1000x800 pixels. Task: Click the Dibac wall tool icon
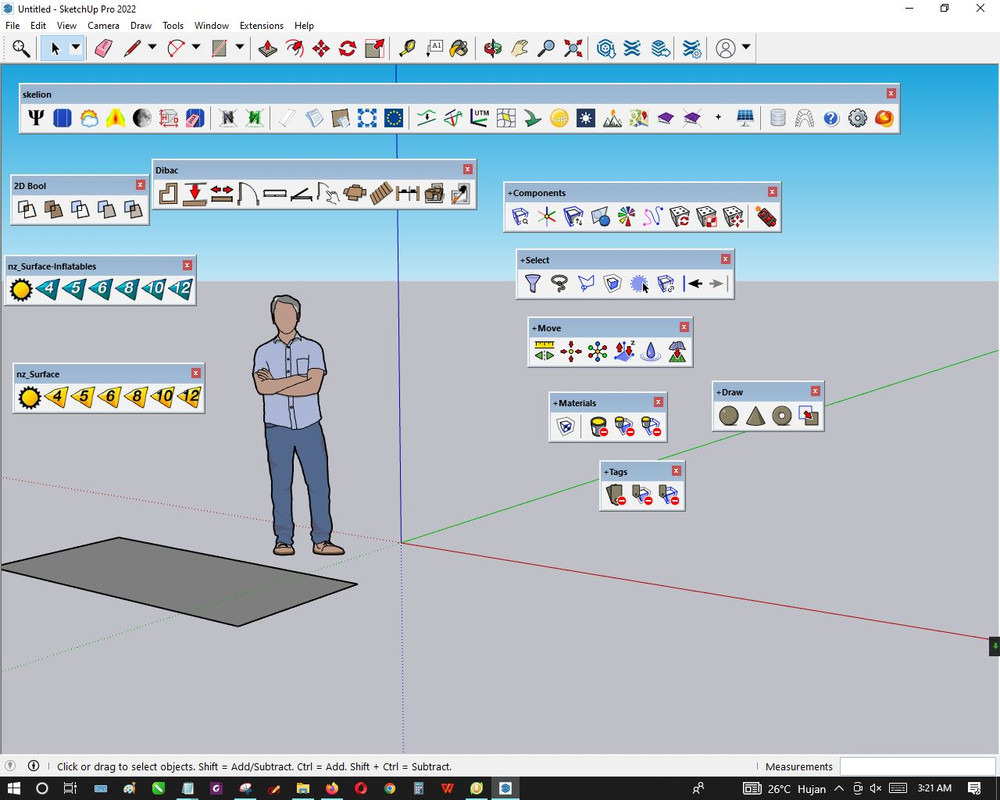(168, 193)
